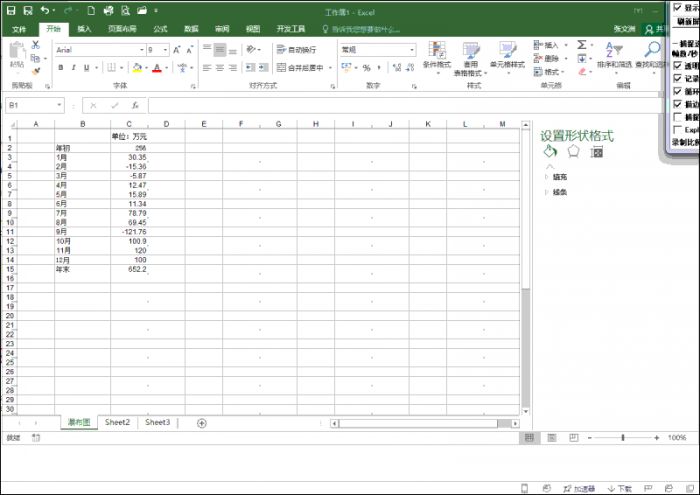Open the Name Box dropdown arrow

(59, 105)
